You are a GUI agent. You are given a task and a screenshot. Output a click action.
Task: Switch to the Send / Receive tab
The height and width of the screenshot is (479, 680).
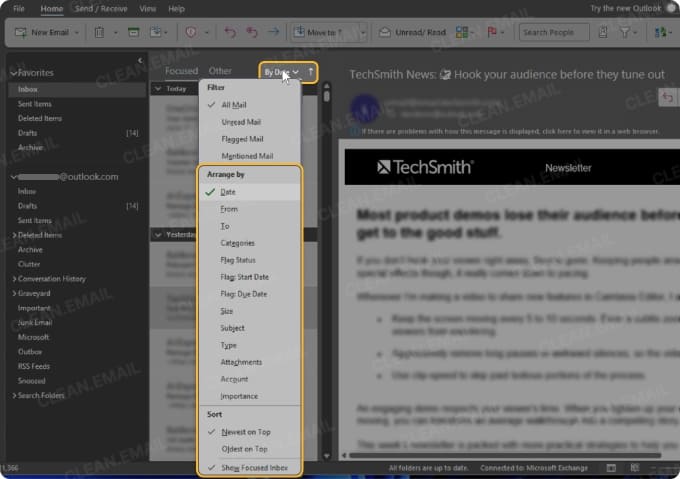[101, 9]
